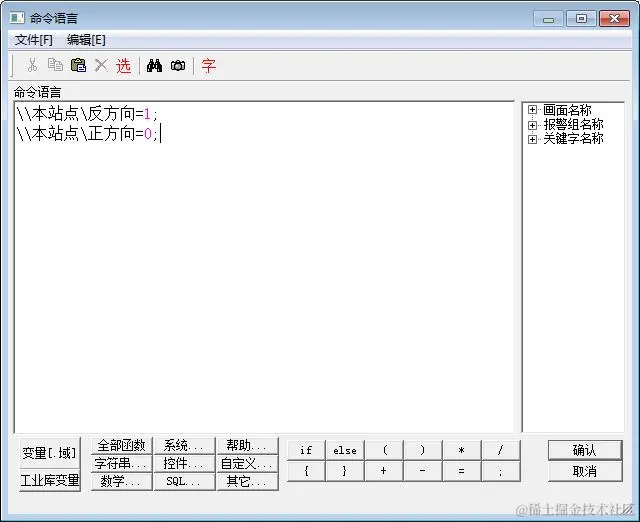Screen dimensions: 640x522
Task: Insert right parenthesis ) symbol
Action: [423, 450]
